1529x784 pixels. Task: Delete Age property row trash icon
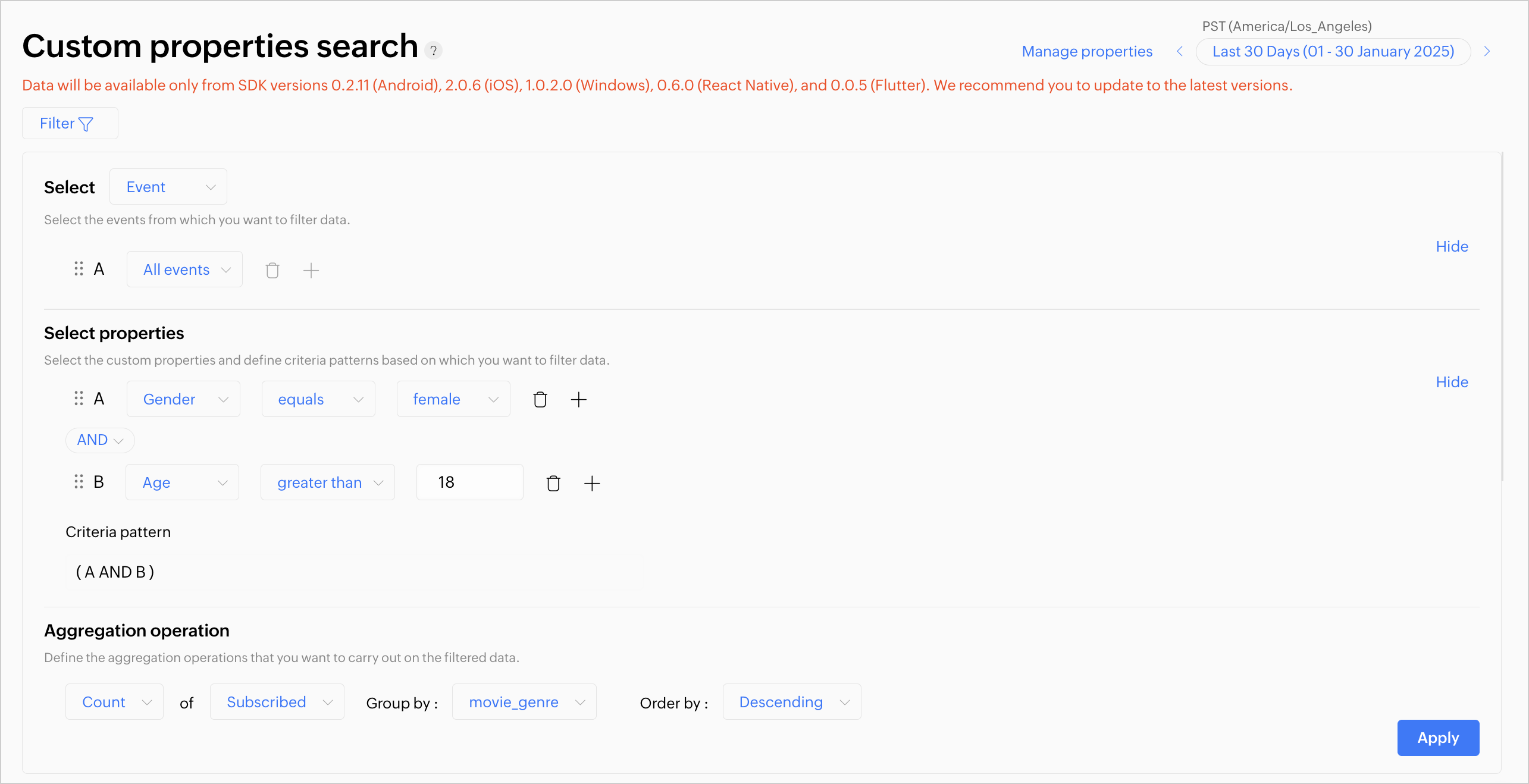point(553,483)
